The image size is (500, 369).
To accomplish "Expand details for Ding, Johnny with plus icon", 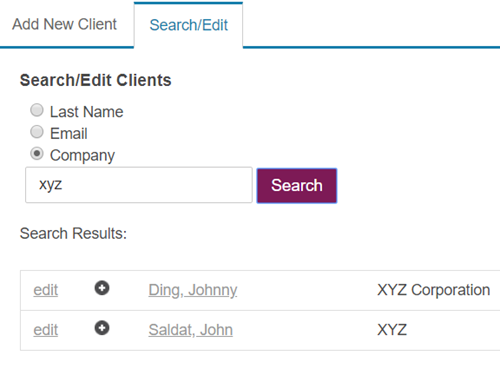I will 102,288.
